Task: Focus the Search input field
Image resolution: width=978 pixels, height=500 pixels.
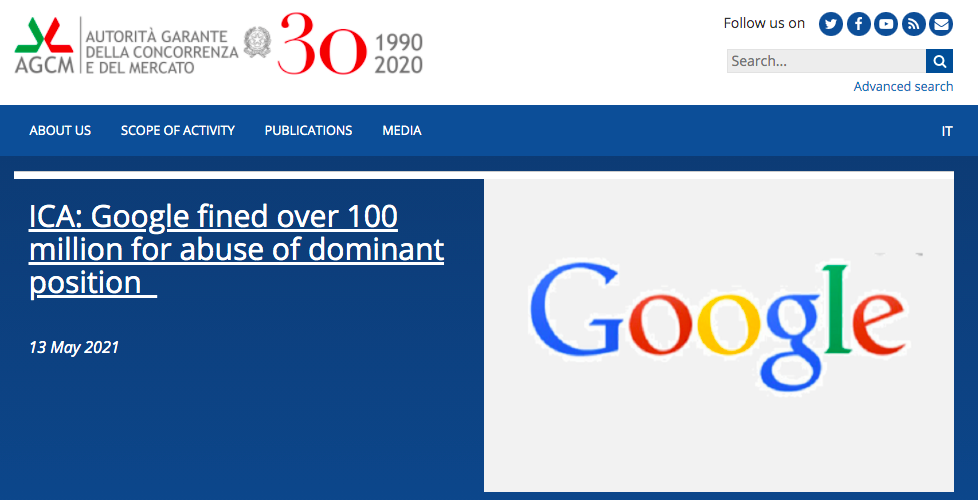Action: tap(826, 61)
